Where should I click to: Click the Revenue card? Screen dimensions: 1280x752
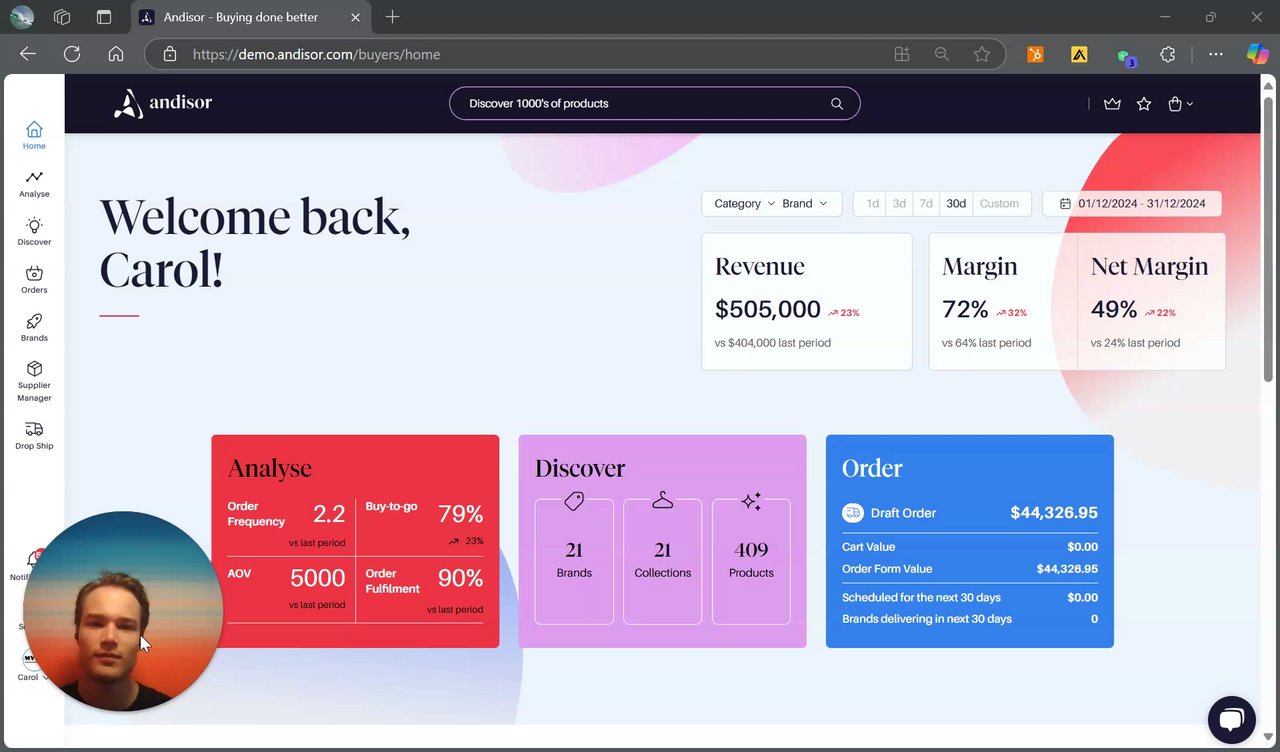click(x=807, y=302)
